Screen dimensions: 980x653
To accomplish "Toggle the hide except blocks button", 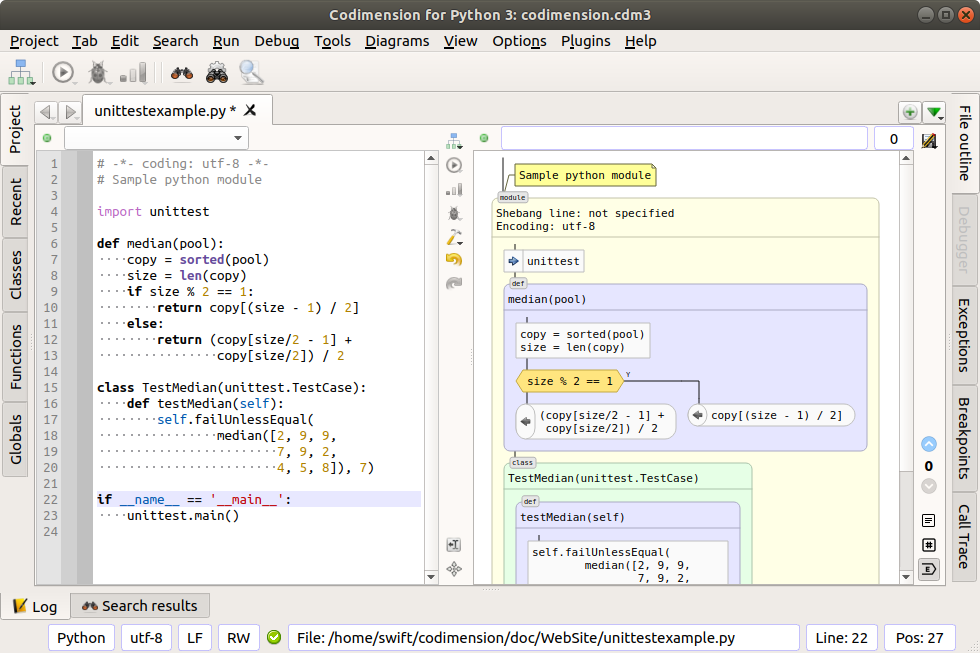I will (x=929, y=569).
